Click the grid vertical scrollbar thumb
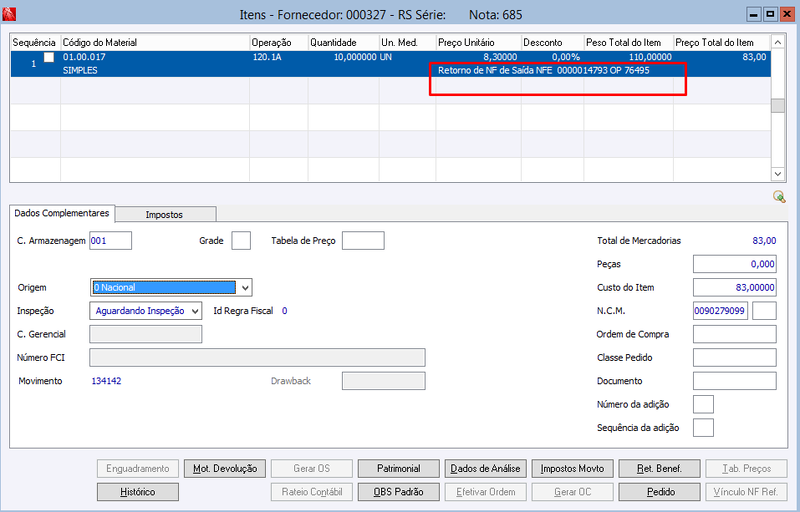This screenshot has height=512, width=800. (x=778, y=106)
